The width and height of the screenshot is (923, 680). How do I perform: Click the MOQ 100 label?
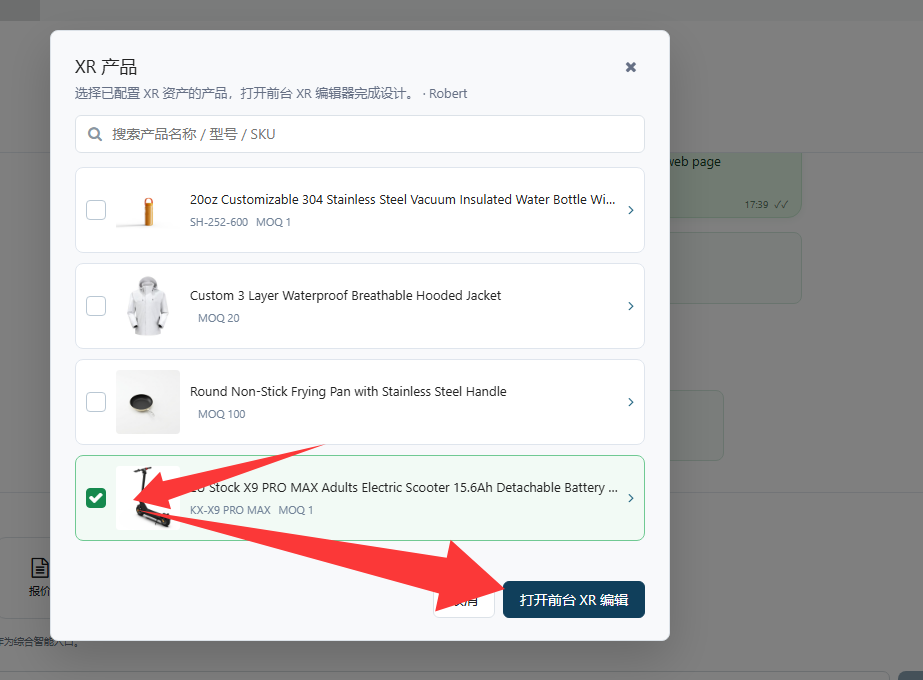pyautogui.click(x=221, y=414)
